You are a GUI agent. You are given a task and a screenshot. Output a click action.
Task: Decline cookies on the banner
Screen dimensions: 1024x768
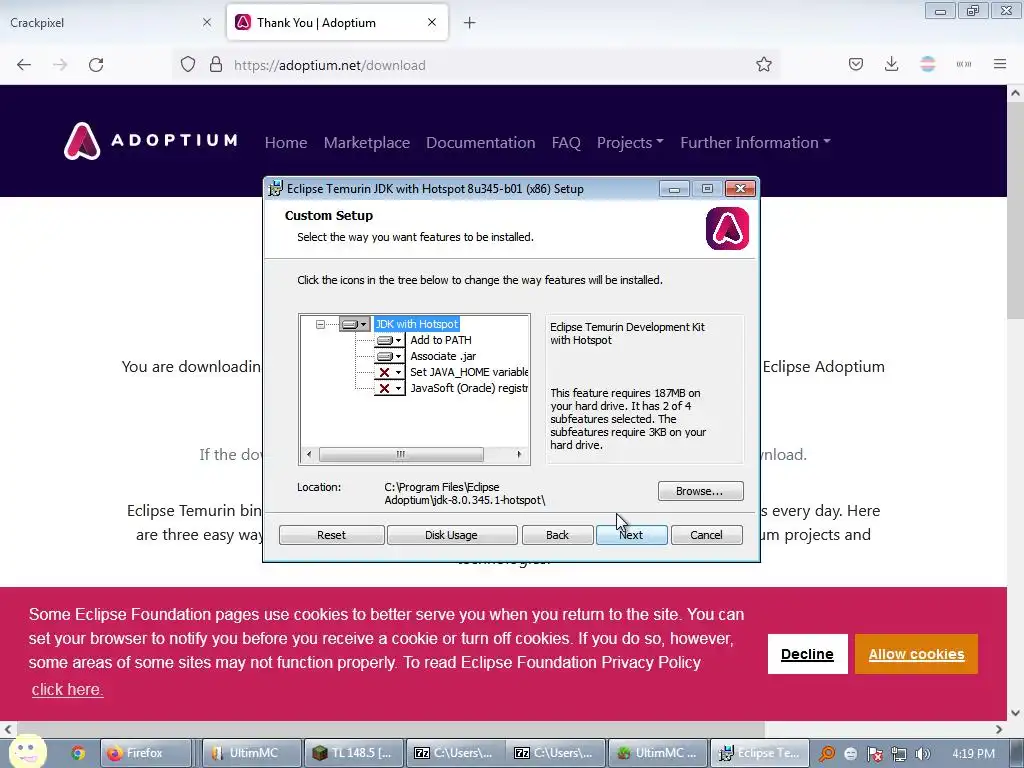[807, 654]
